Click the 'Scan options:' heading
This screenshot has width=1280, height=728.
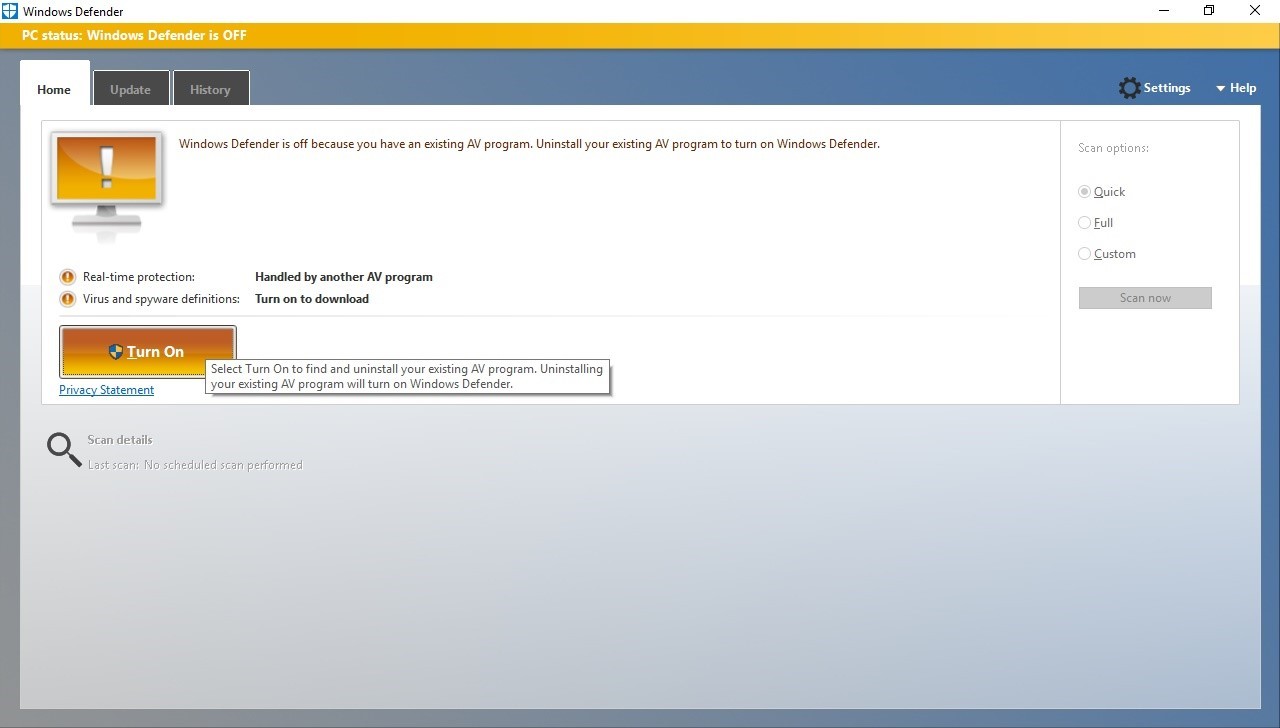tap(1113, 148)
